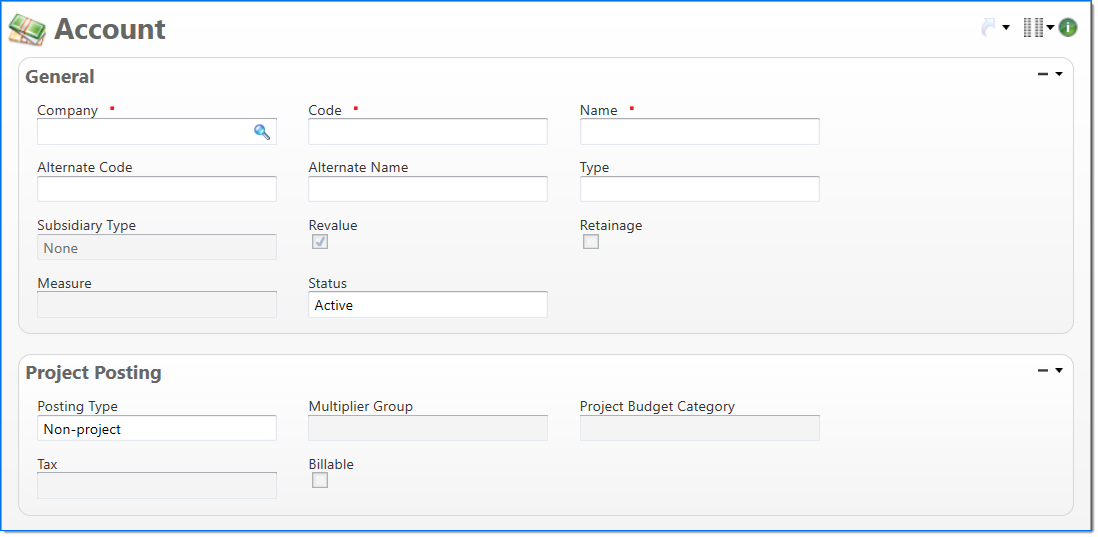Viewport: 1098px width, 537px height.
Task: Toggle the Revalue checkbox
Action: coord(320,242)
